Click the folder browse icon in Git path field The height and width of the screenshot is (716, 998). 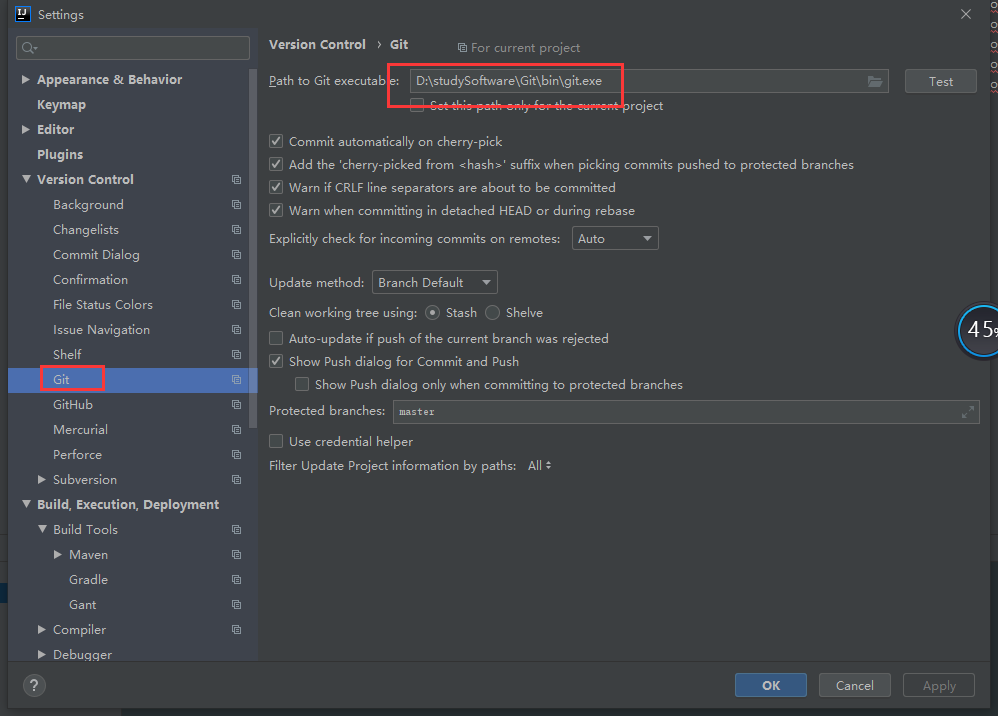pyautogui.click(x=875, y=81)
